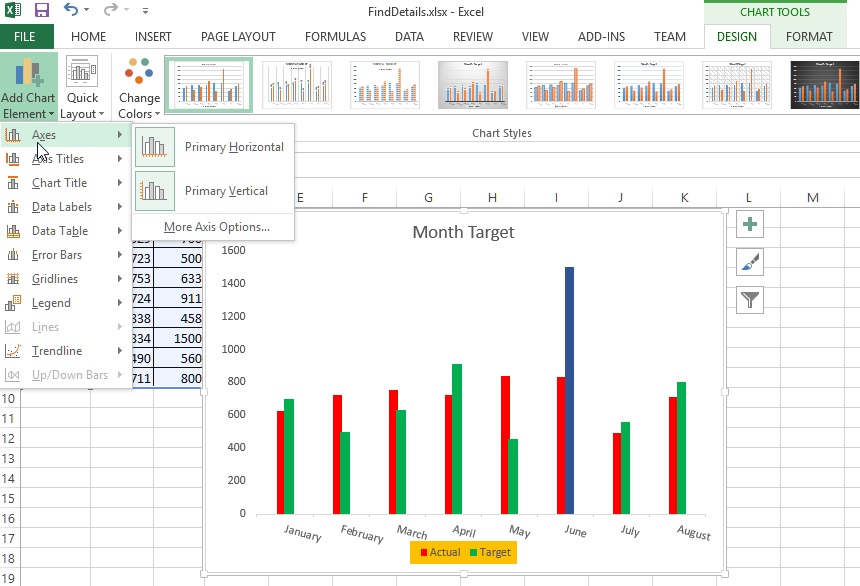The height and width of the screenshot is (586, 860).
Task: Click the Save icon in quick access toolbar
Action: coord(41,10)
